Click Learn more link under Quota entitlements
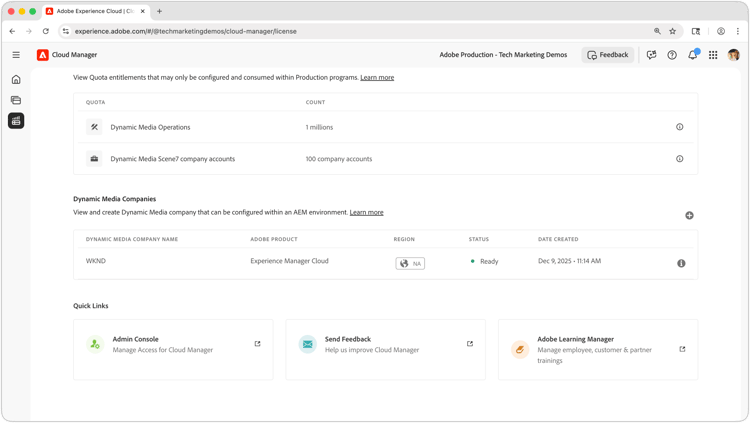The image size is (750, 423). tap(377, 78)
